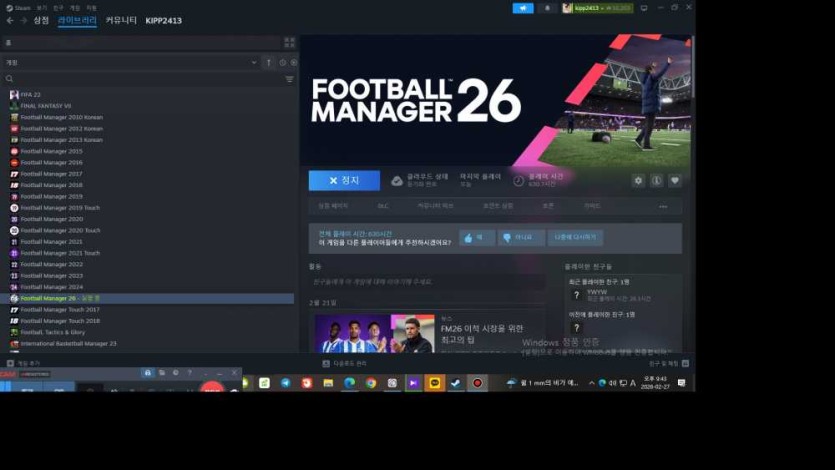Open the kipp2413 account dropdown

point(596,8)
